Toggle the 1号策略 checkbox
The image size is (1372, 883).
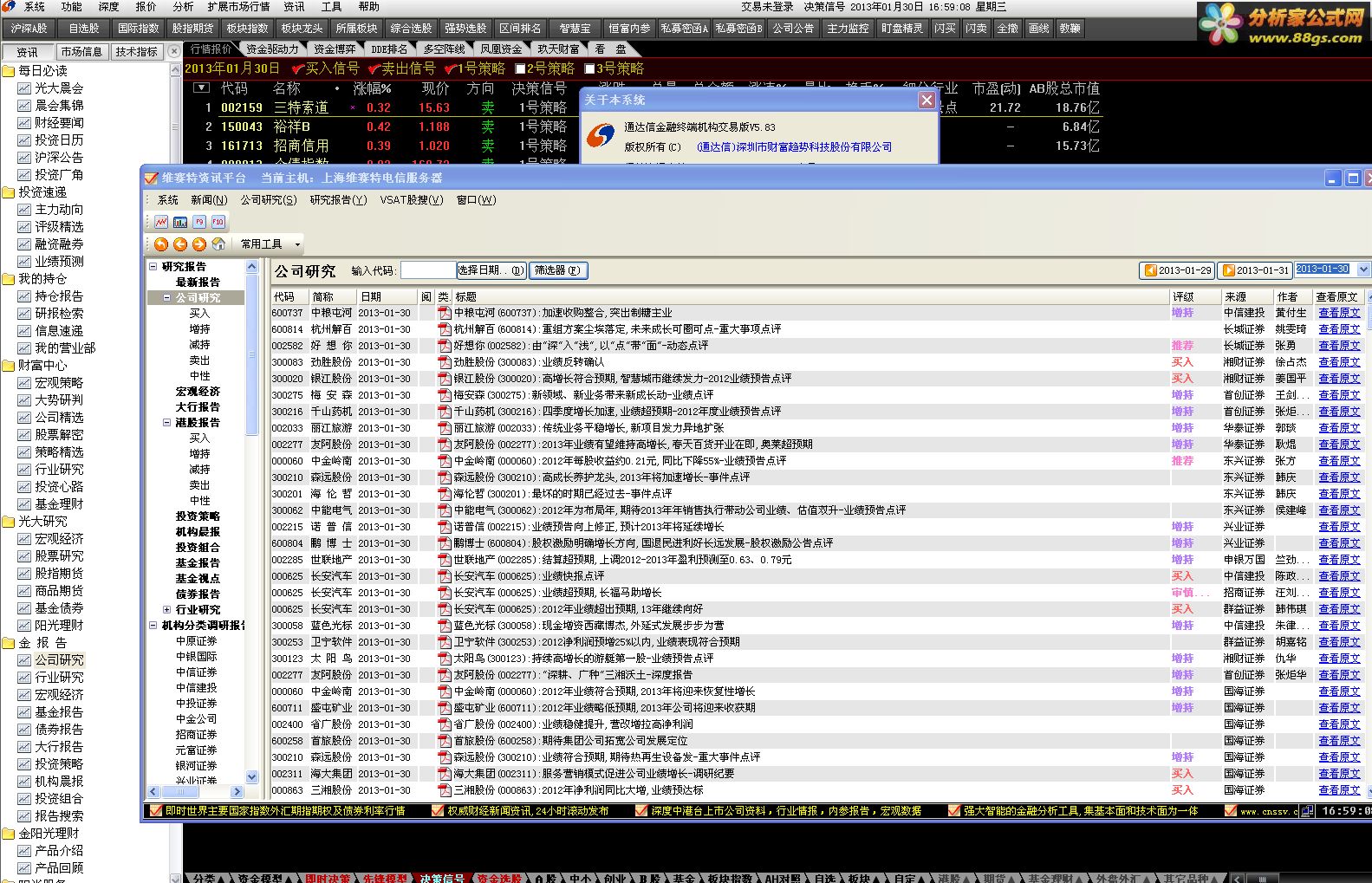449,68
